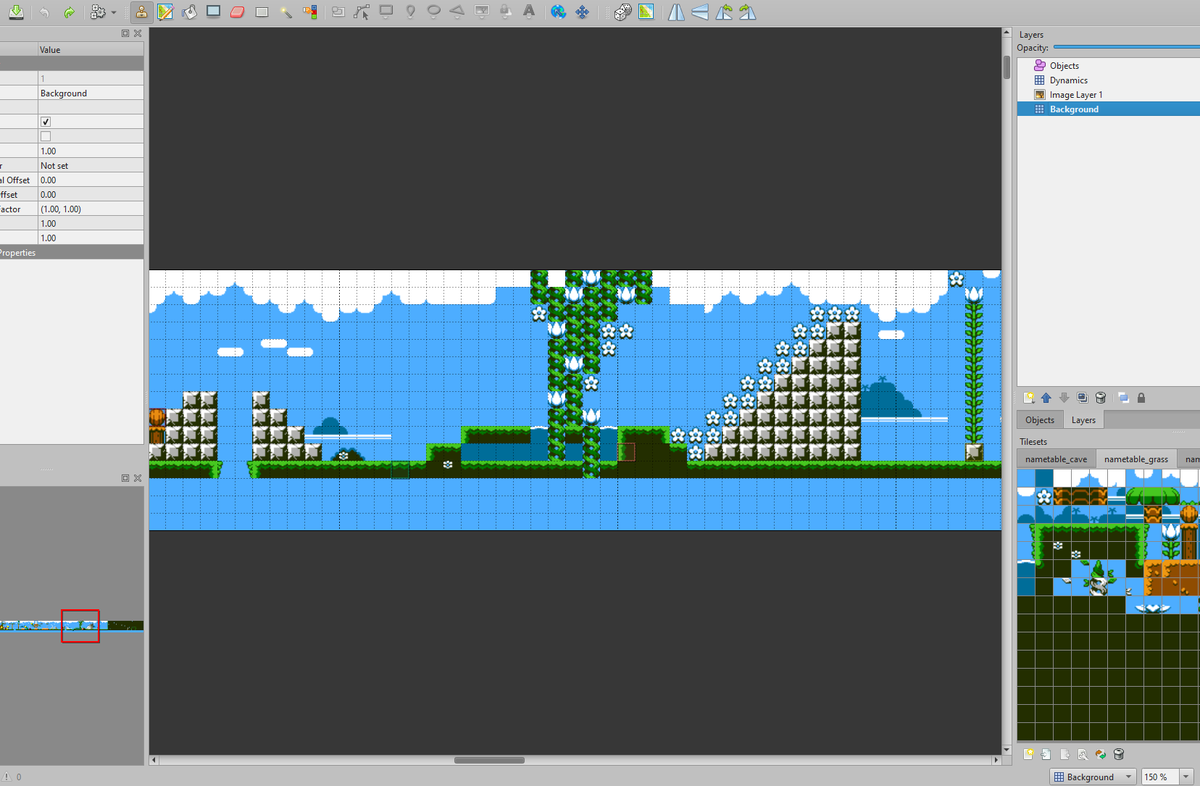Viewport: 1200px width, 786px height.
Task: Click the Rotate Right icon
Action: coord(747,12)
